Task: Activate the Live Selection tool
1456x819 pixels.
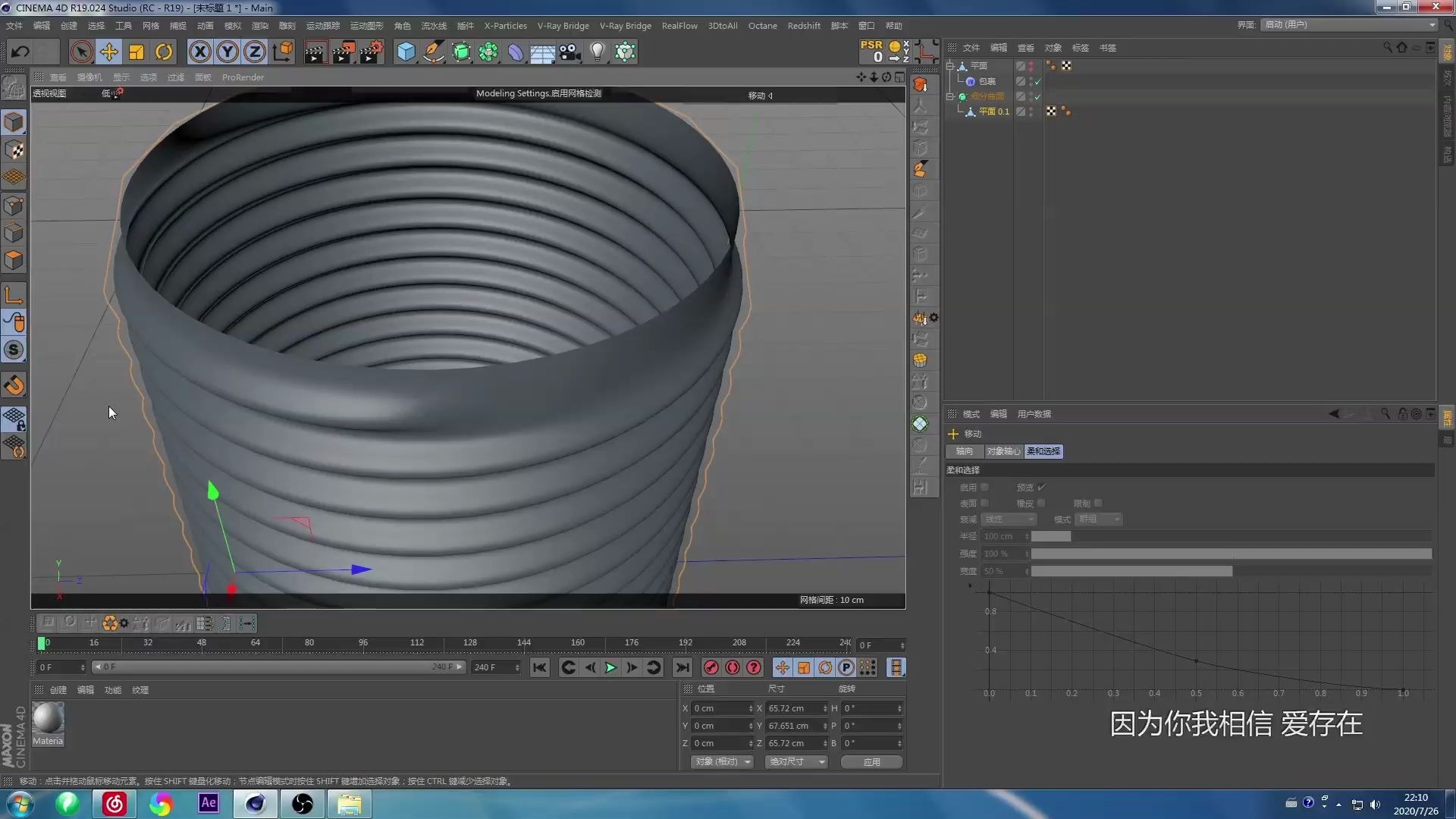Action: click(x=81, y=52)
